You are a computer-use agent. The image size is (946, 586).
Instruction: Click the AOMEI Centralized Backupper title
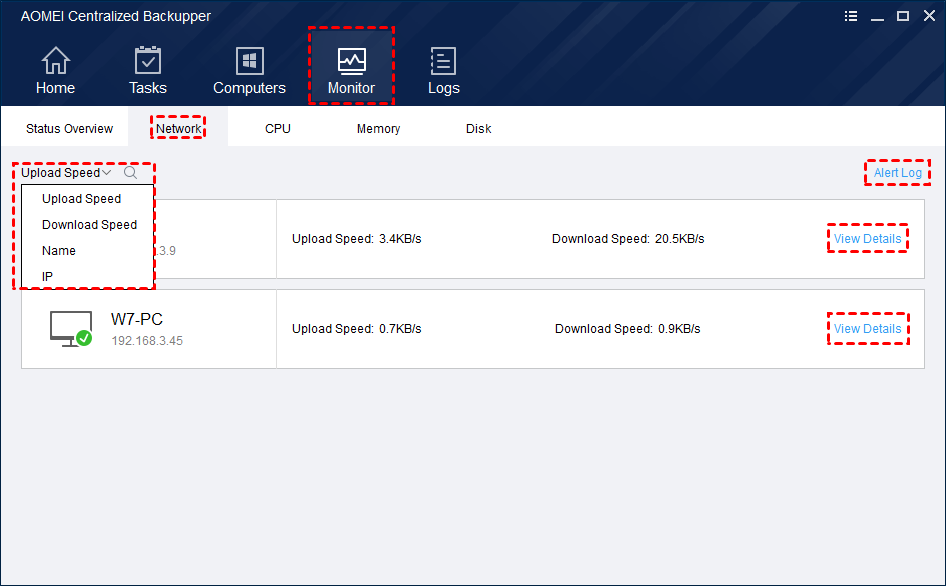[x=115, y=16]
